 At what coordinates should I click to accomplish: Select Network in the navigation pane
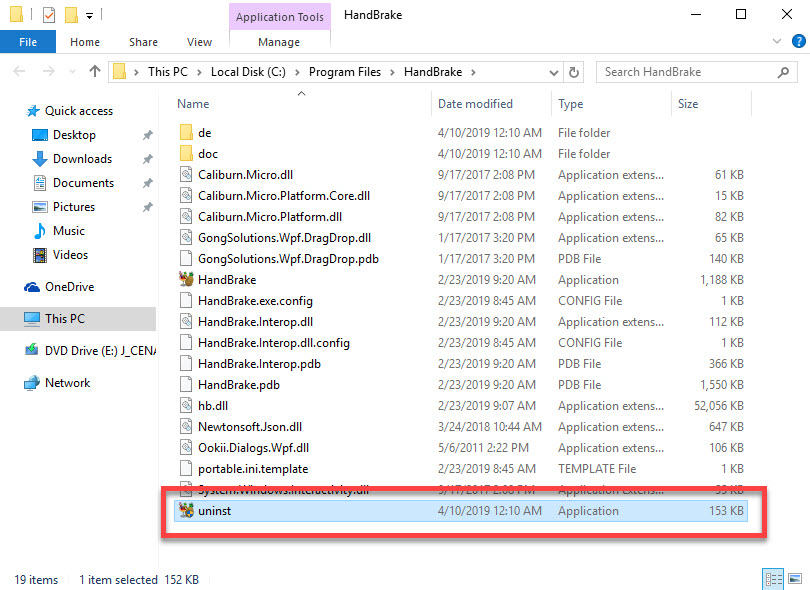67,383
